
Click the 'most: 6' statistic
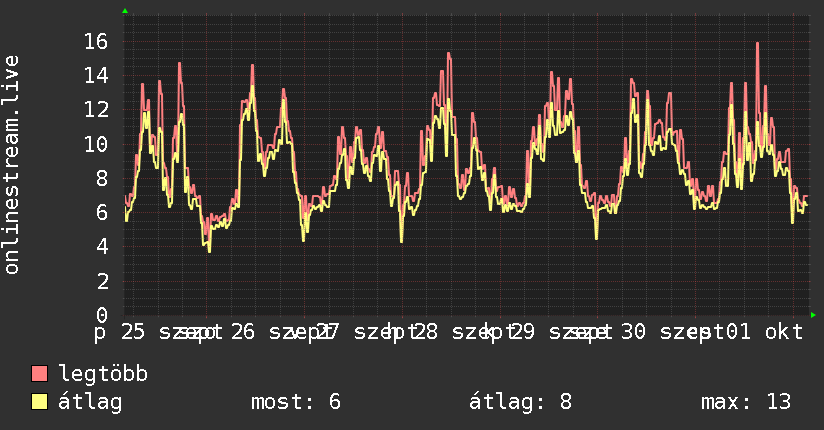pos(296,402)
